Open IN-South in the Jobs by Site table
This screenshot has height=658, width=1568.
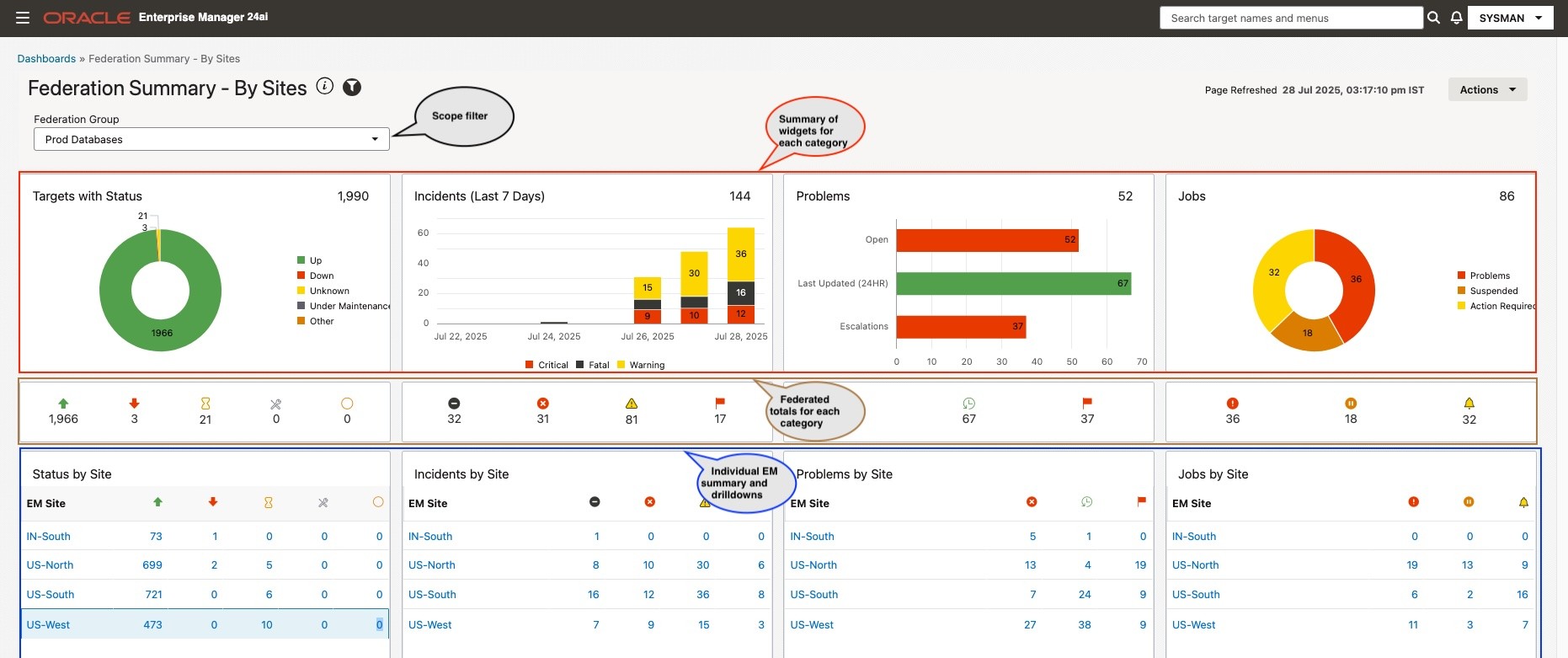point(1194,537)
